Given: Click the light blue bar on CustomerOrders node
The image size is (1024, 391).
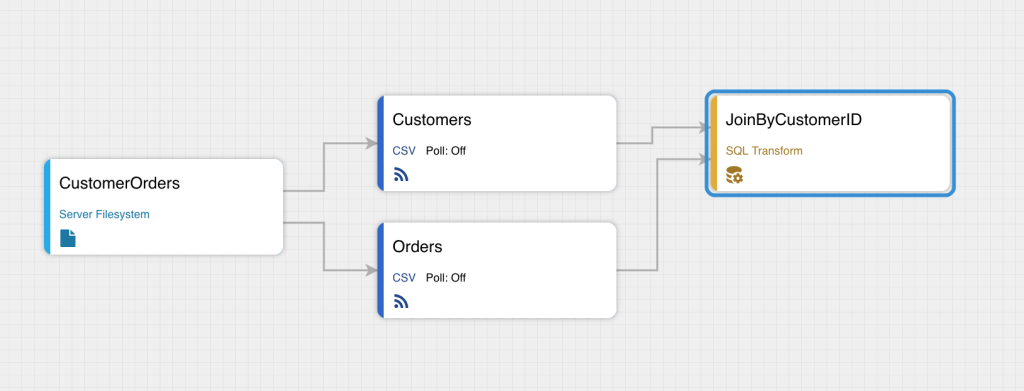Looking at the screenshot, I should (47, 206).
